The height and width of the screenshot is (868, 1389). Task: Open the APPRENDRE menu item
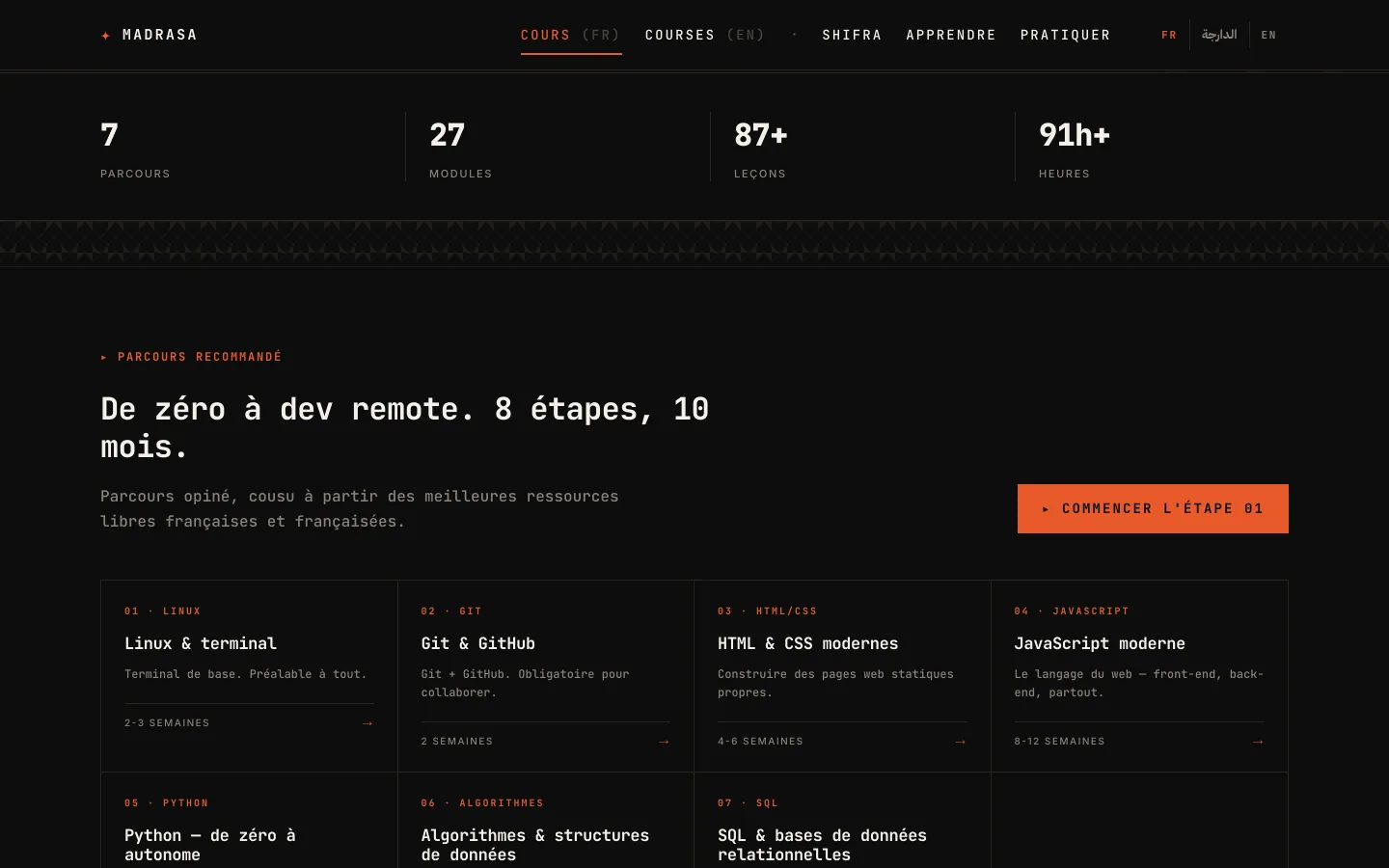(951, 35)
